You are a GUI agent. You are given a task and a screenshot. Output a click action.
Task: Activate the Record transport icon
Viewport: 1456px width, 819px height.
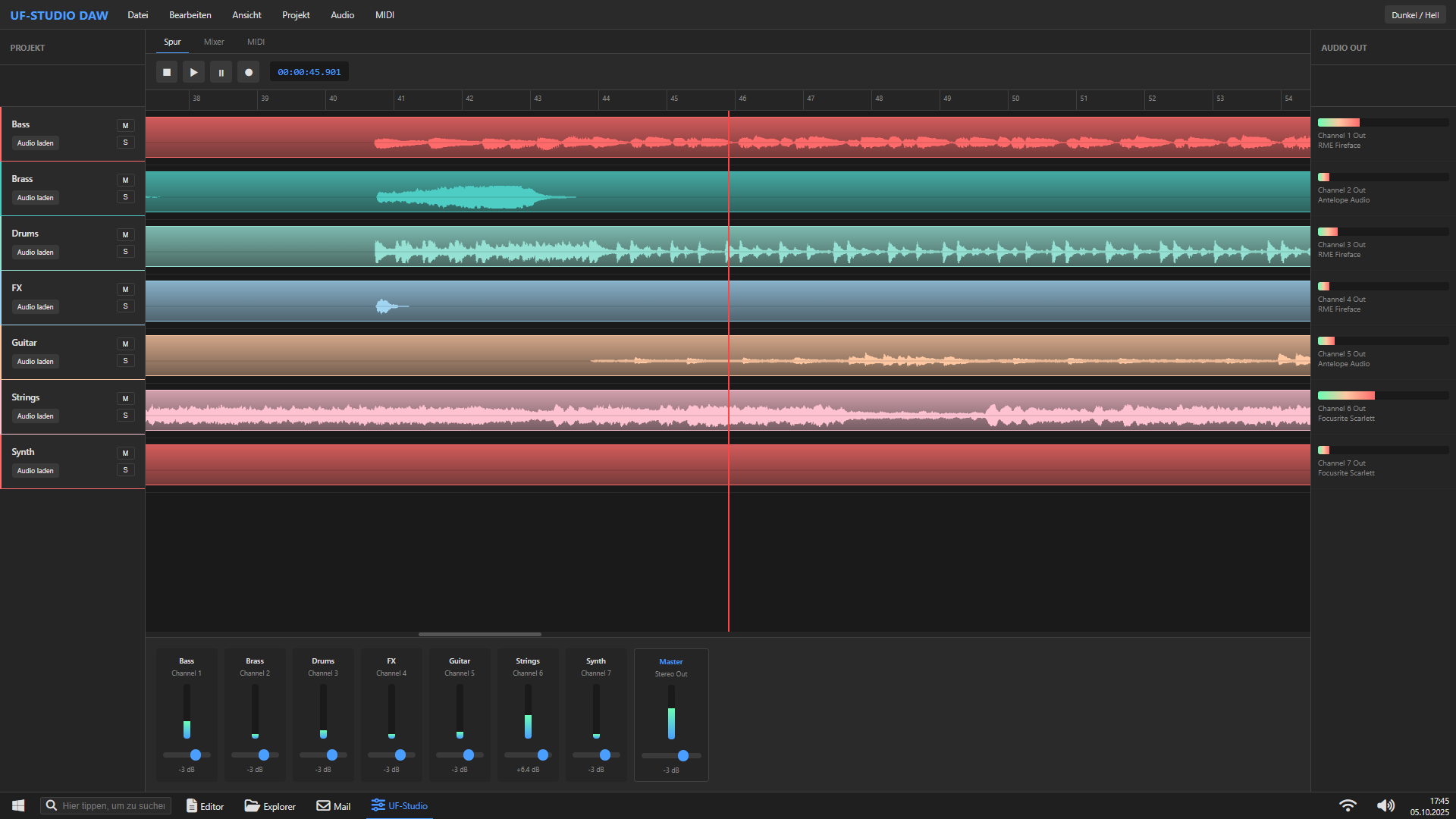point(248,71)
